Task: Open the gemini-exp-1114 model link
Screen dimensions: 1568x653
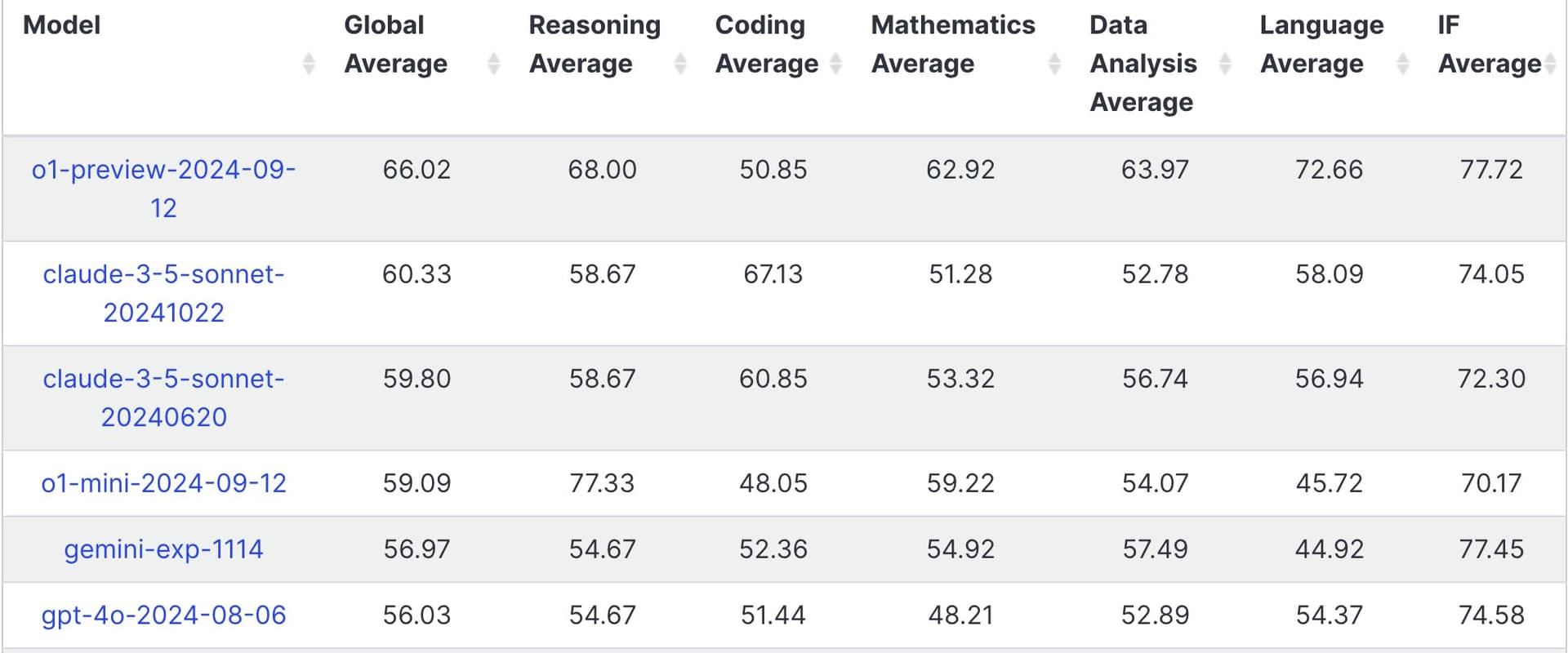Action: pos(163,549)
